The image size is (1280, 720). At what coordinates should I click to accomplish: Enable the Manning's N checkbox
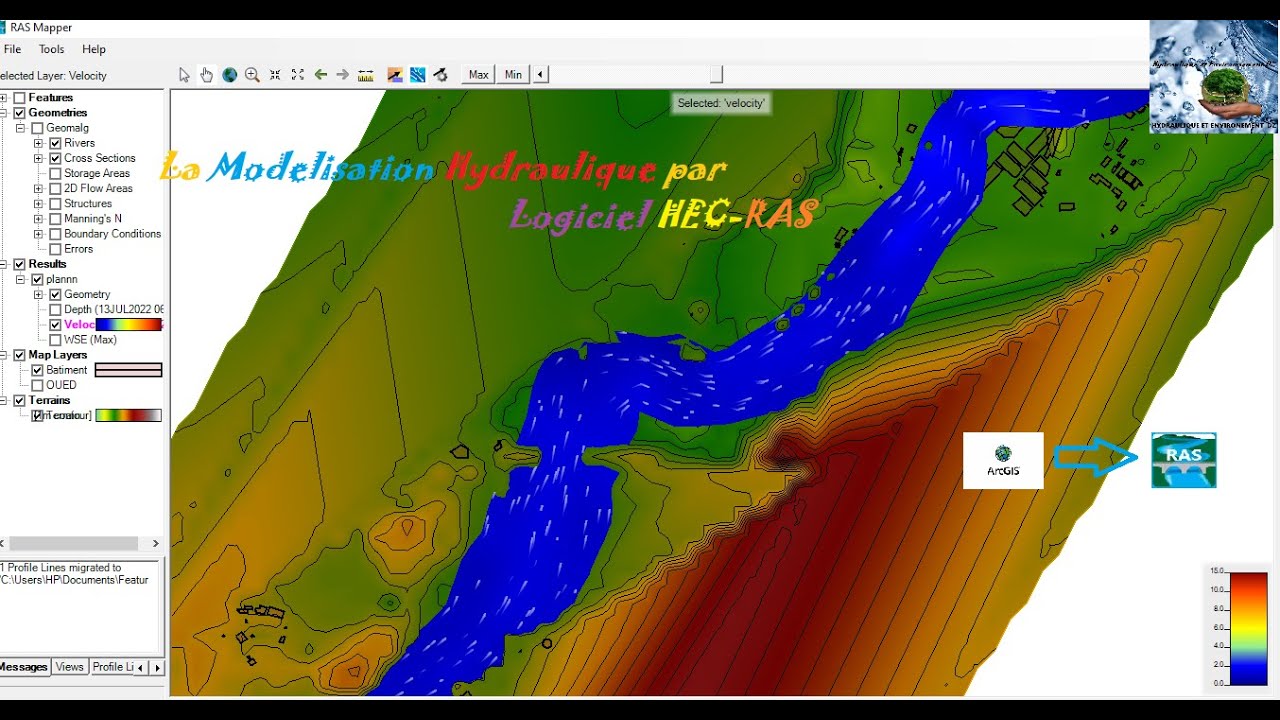tap(55, 219)
